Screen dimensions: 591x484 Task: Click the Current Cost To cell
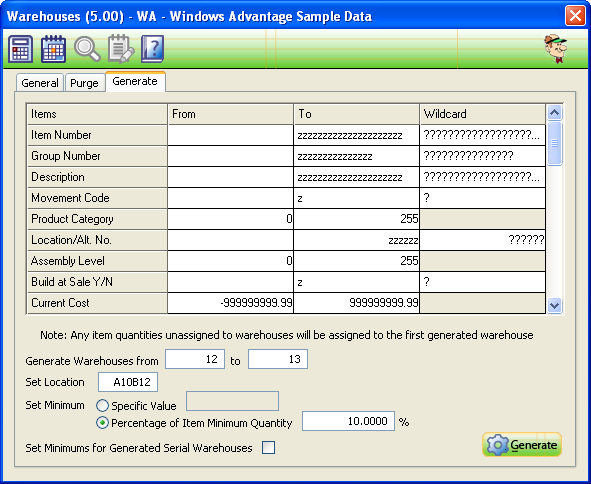pos(357,303)
